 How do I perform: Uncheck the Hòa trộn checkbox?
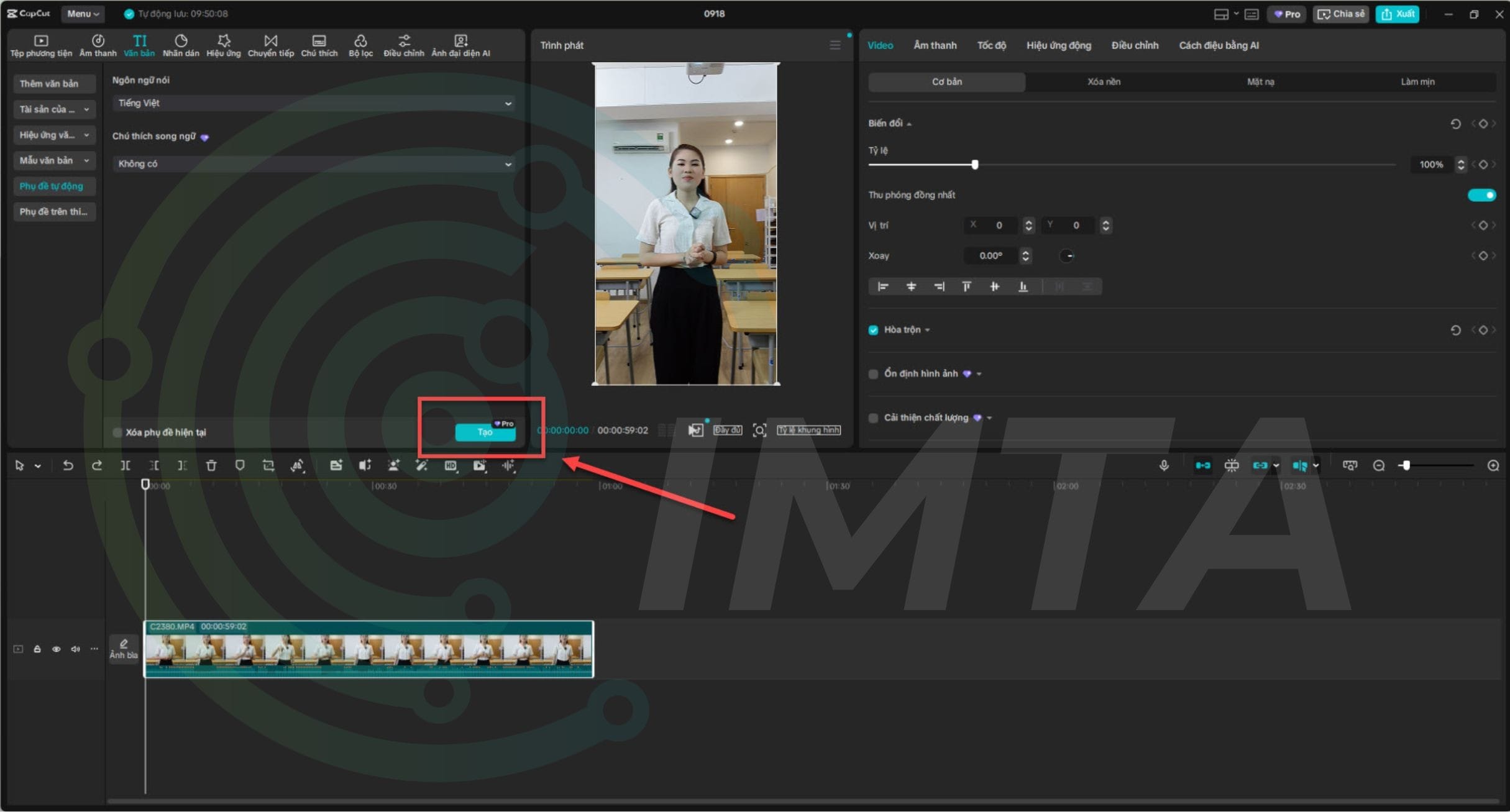873,330
